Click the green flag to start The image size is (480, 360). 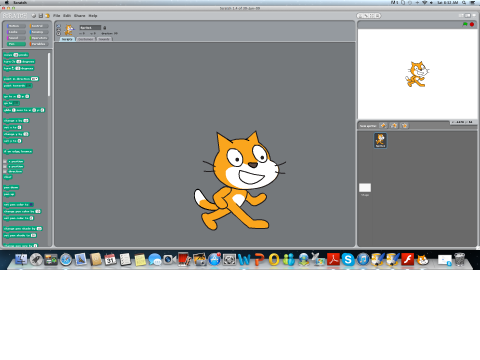(x=465, y=24)
